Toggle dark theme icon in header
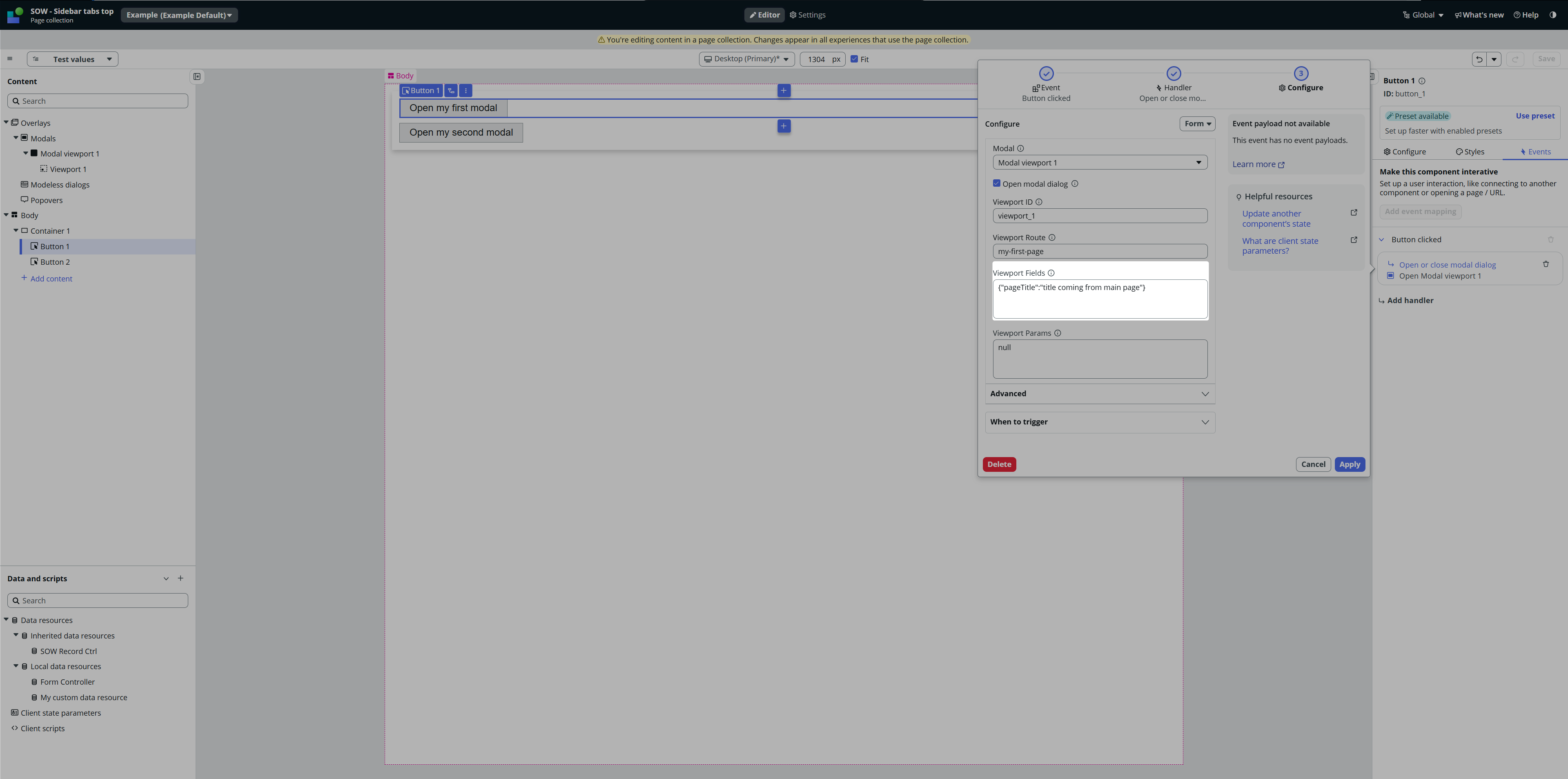The height and width of the screenshot is (779, 1568). click(x=1553, y=15)
